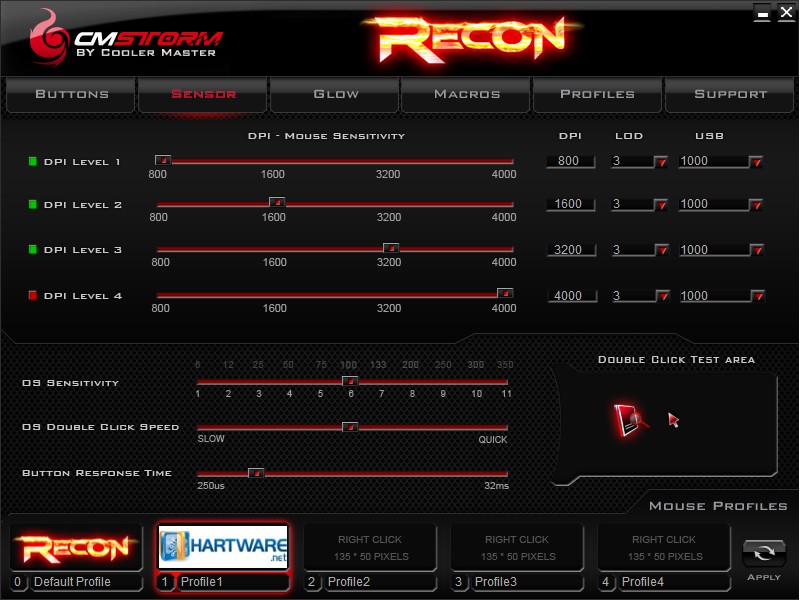Enable the DPI Level 4 red indicator

click(x=33, y=295)
